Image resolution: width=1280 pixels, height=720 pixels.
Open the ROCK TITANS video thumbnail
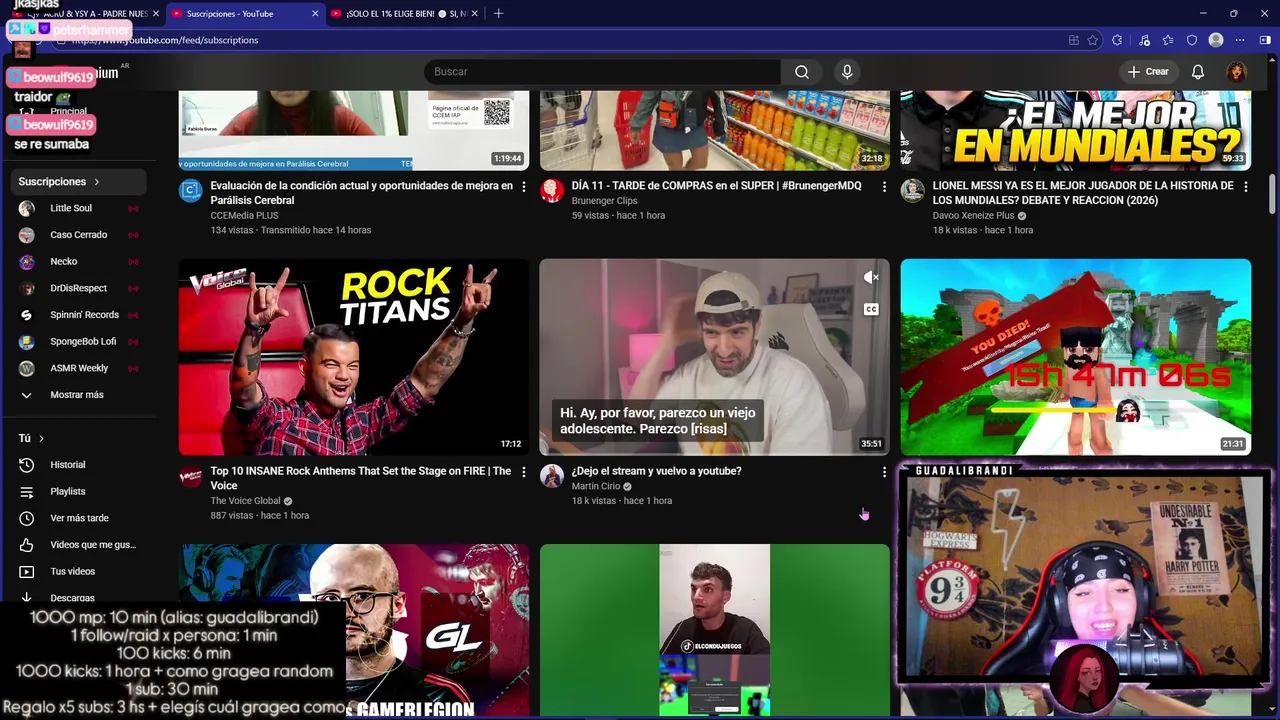pyautogui.click(x=354, y=357)
